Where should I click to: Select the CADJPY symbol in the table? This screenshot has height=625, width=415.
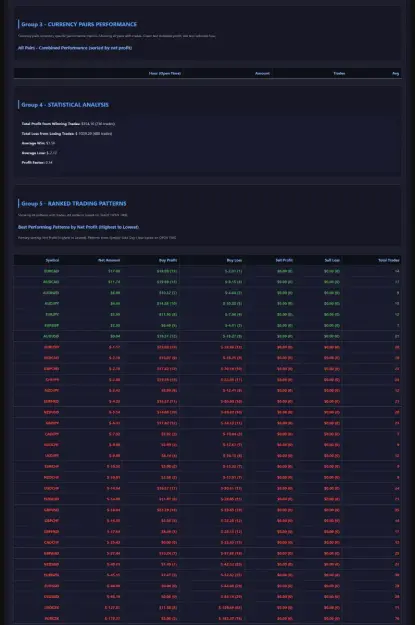[52, 434]
